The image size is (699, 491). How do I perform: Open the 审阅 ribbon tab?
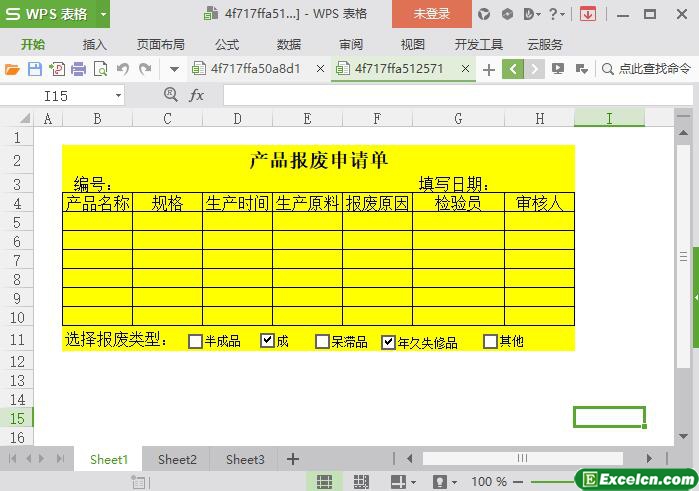(x=351, y=45)
